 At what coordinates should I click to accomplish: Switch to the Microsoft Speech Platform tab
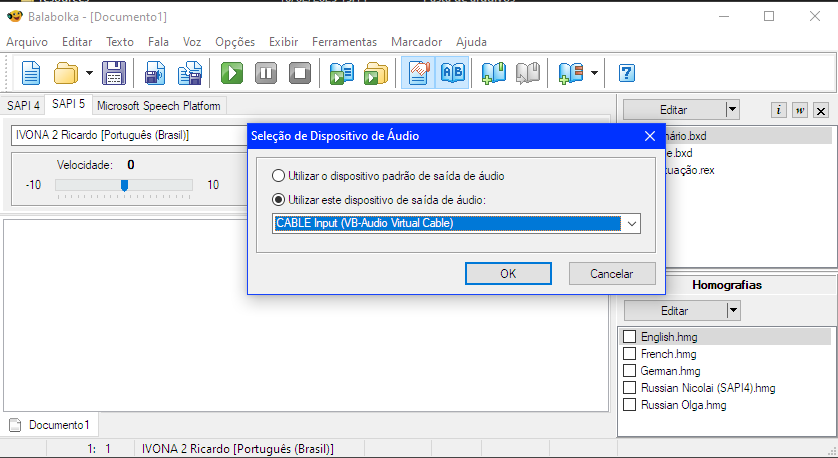160,105
